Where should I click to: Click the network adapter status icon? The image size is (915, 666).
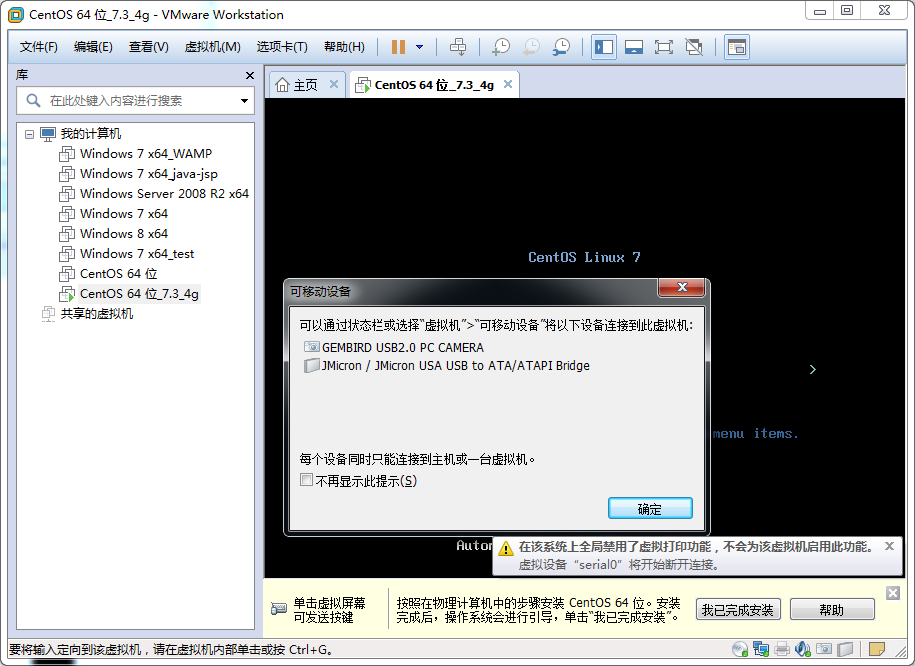761,649
